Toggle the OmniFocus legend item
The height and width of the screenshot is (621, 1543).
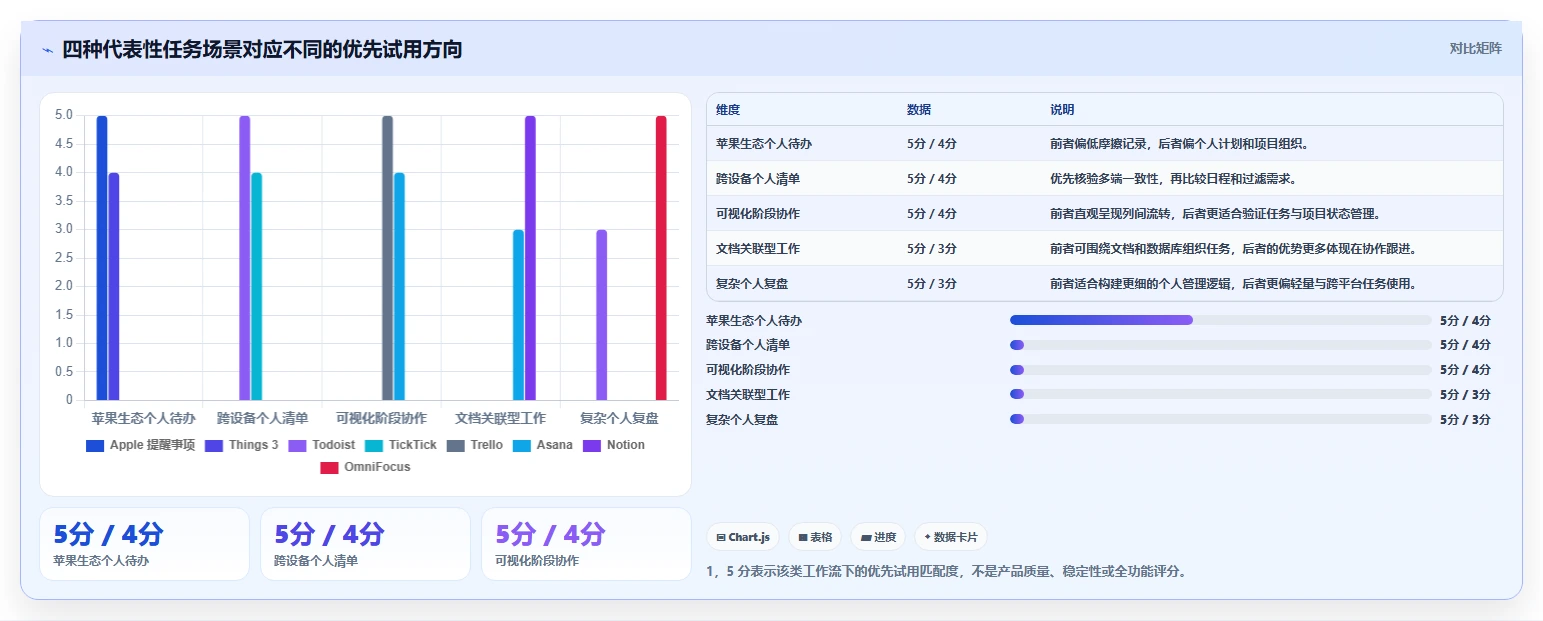365,467
